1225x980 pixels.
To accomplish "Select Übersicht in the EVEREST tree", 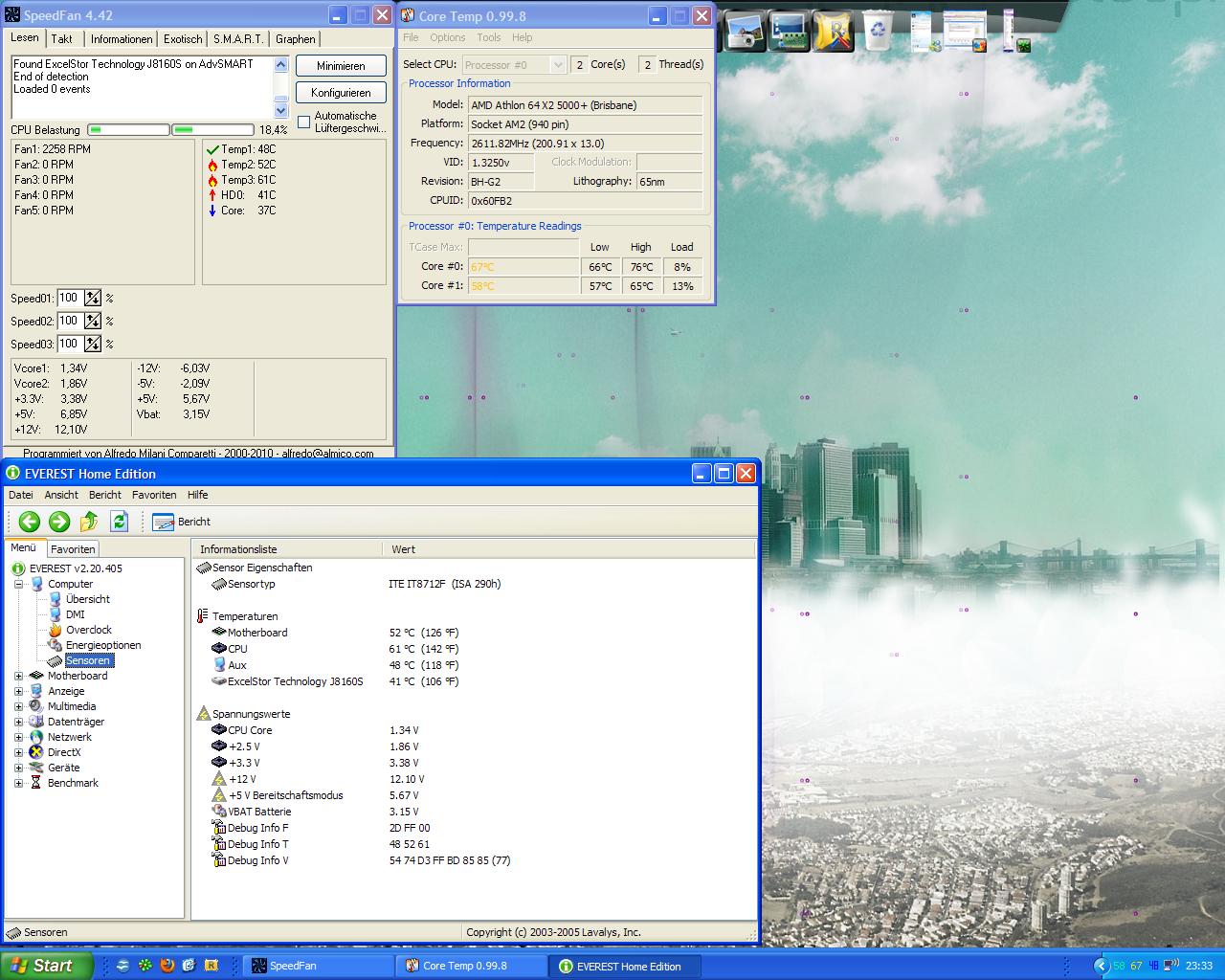I will (87, 599).
